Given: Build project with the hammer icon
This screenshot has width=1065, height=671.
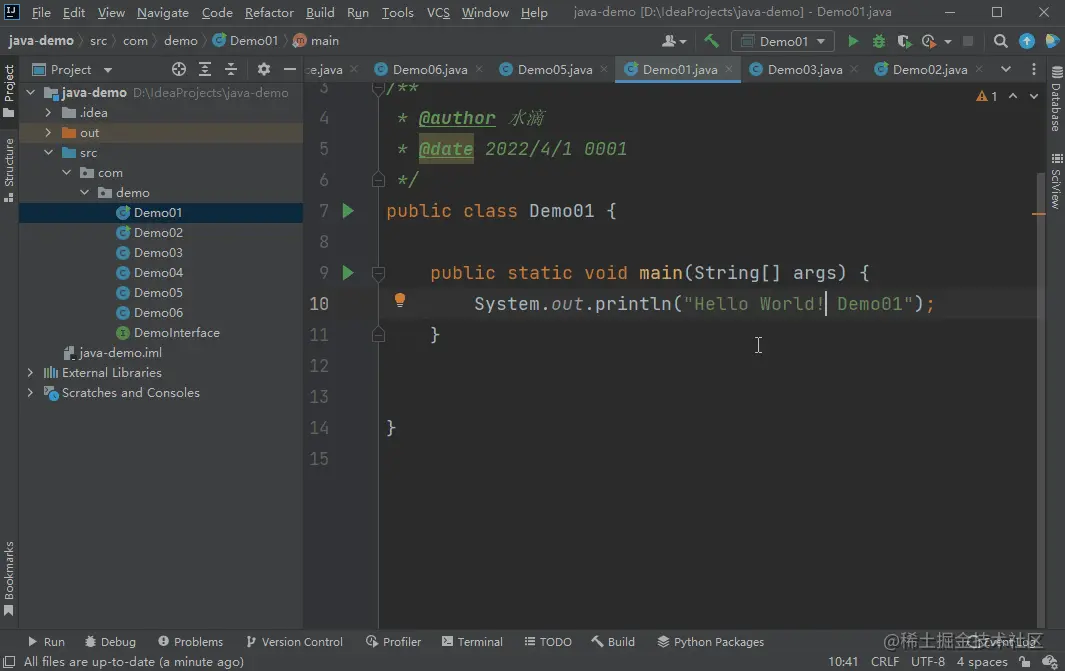Looking at the screenshot, I should [x=711, y=41].
